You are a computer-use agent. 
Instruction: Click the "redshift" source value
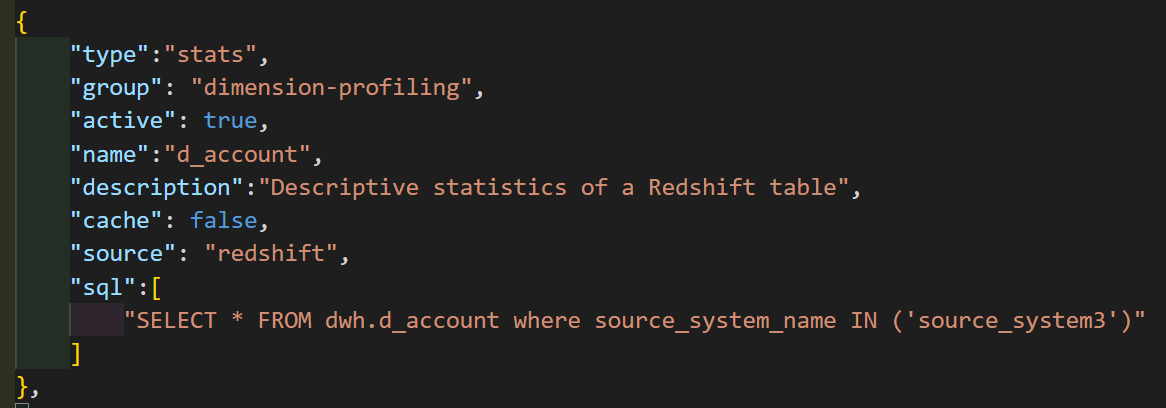[272, 254]
